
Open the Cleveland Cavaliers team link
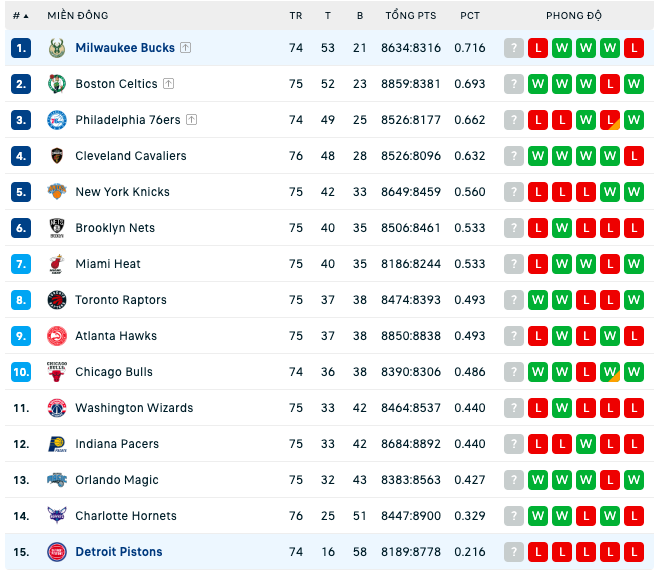[131, 156]
